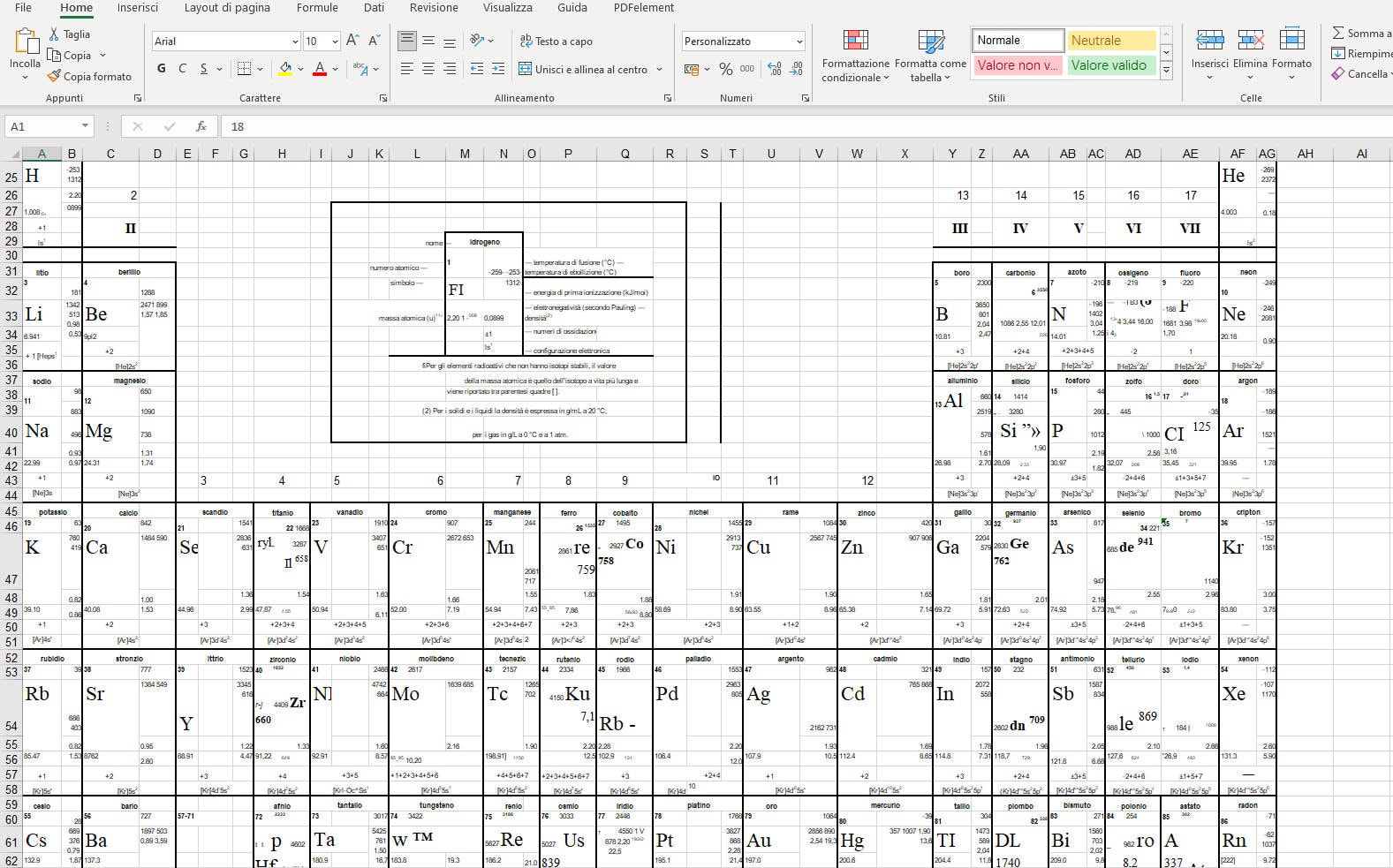Align text left
Screen dimensions: 1393x868
pyautogui.click(x=407, y=69)
